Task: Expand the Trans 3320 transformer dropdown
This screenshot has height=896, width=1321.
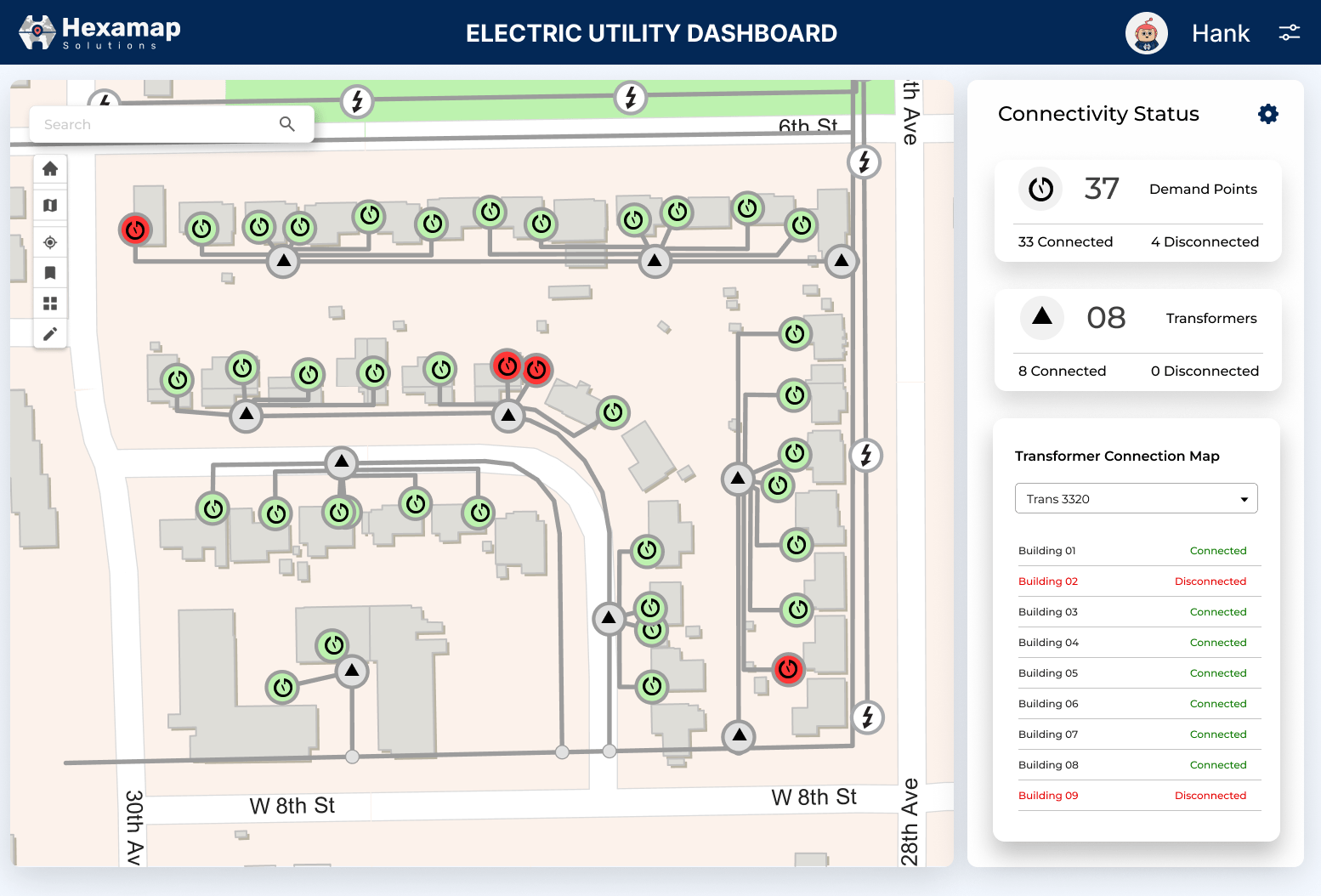Action: [x=1136, y=498]
